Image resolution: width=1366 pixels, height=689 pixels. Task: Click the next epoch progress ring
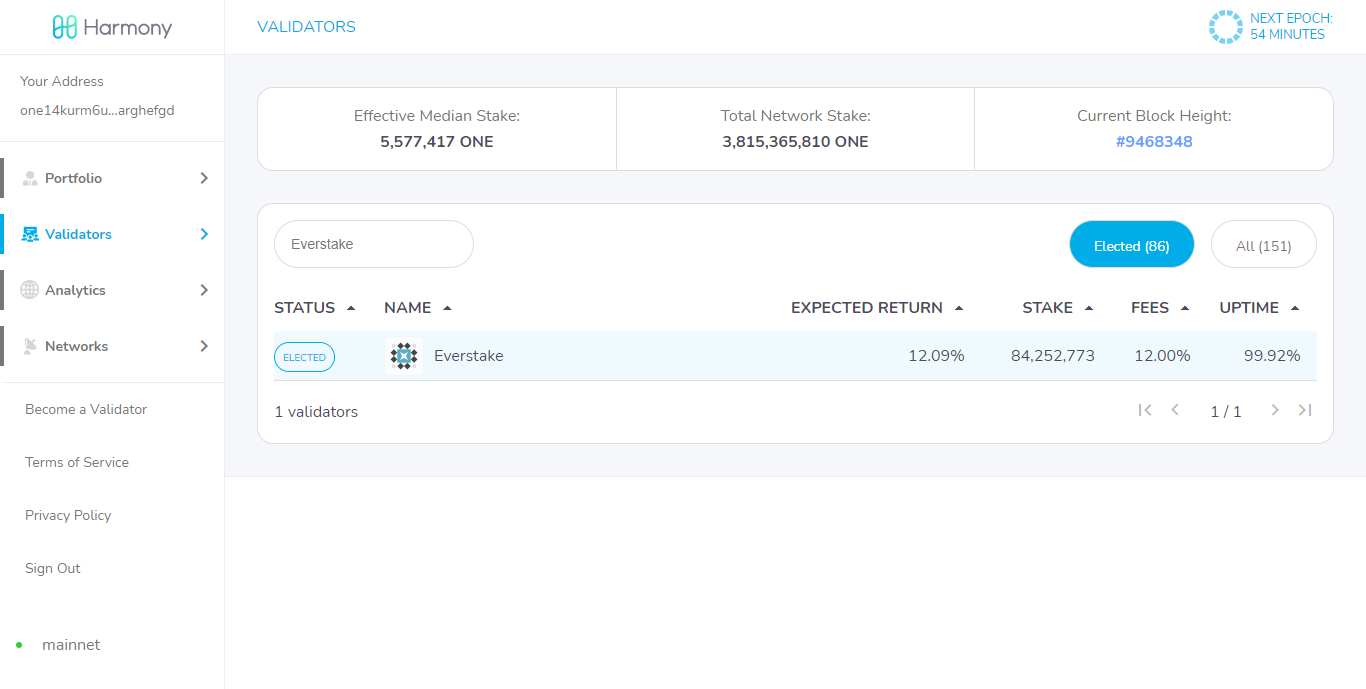click(x=1225, y=27)
